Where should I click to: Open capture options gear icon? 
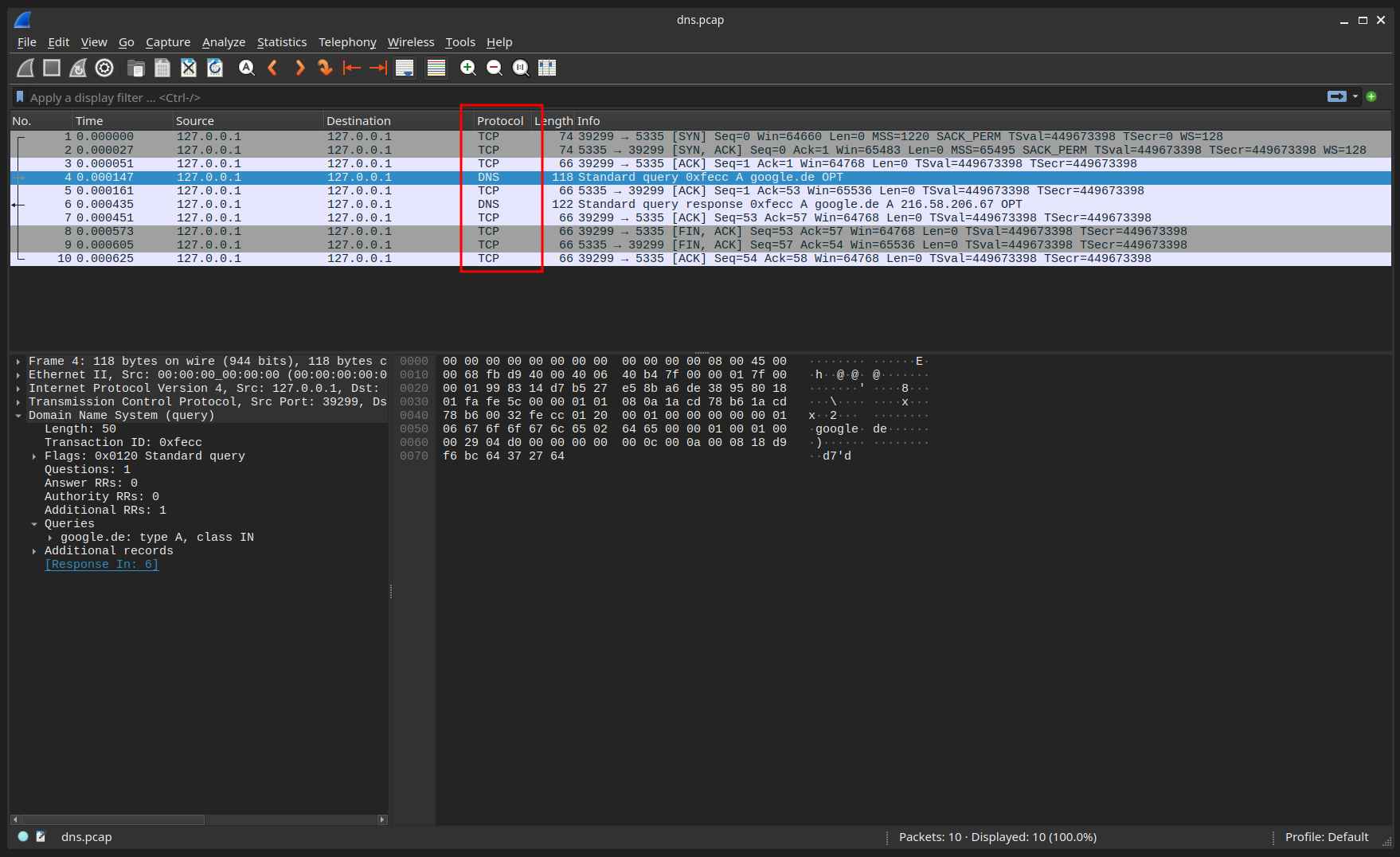click(104, 68)
